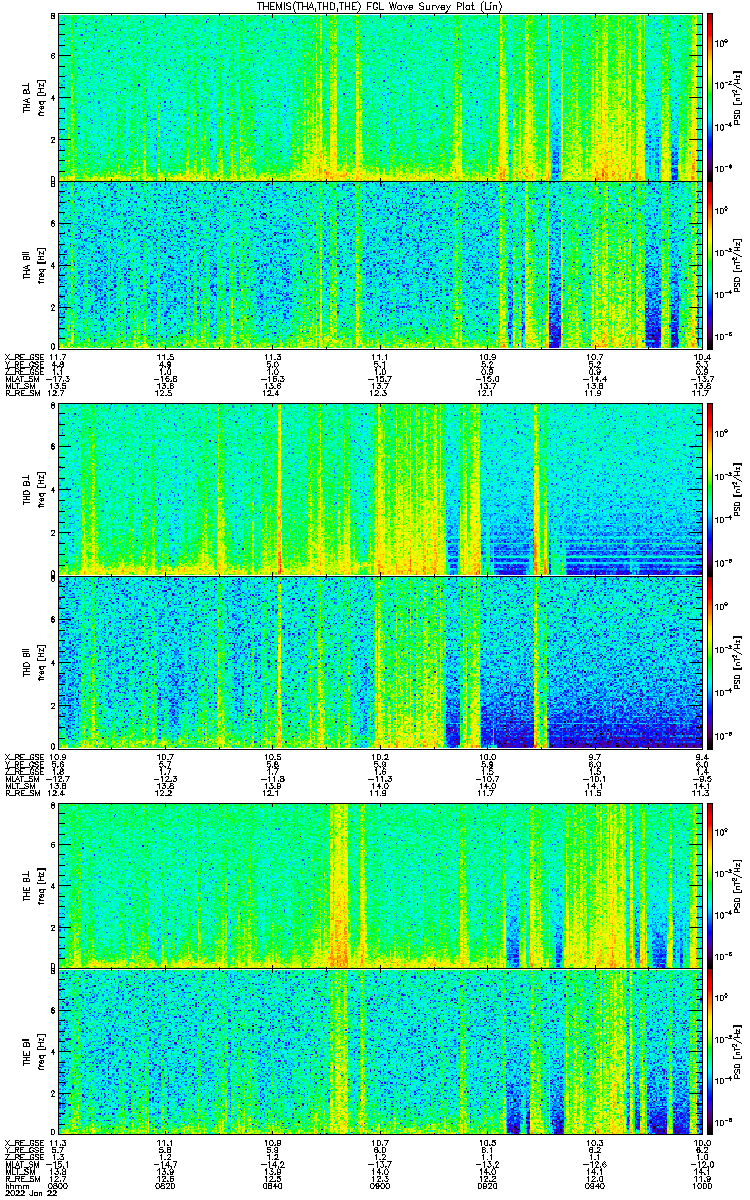Click the THE B-perpendicular spectrogram panel

tap(380, 885)
